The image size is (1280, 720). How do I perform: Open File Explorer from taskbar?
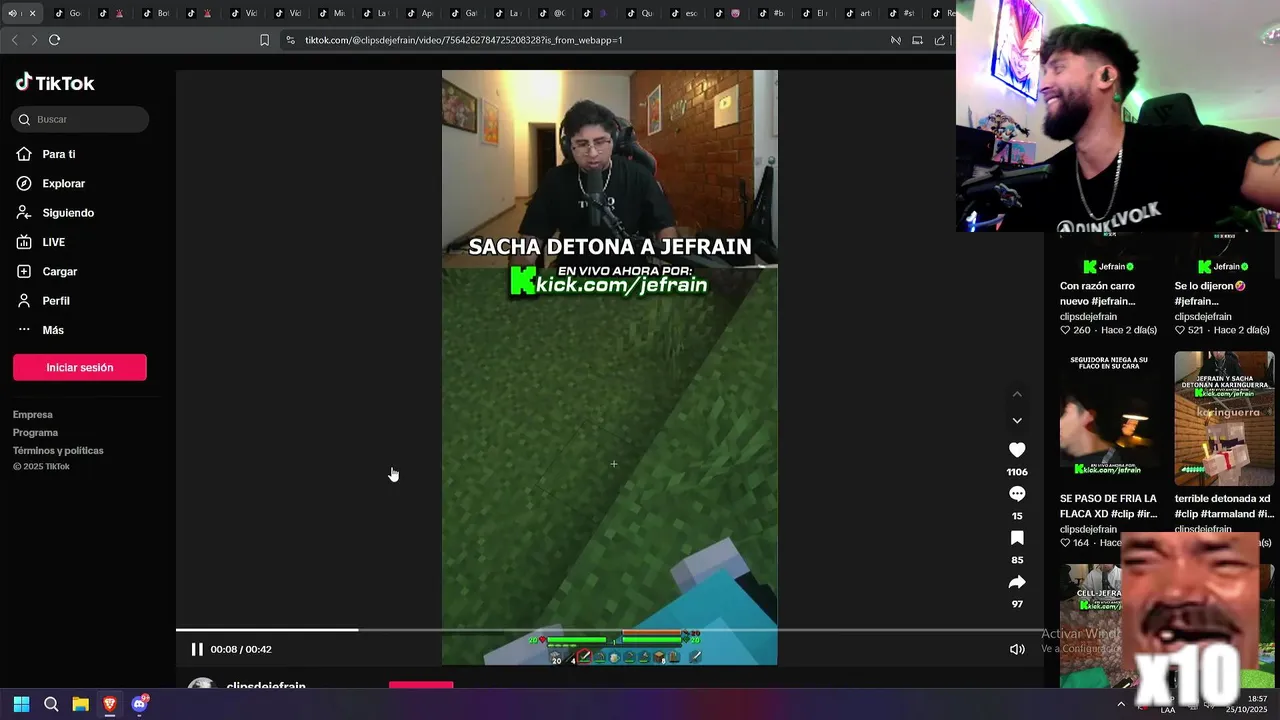pyautogui.click(x=80, y=704)
